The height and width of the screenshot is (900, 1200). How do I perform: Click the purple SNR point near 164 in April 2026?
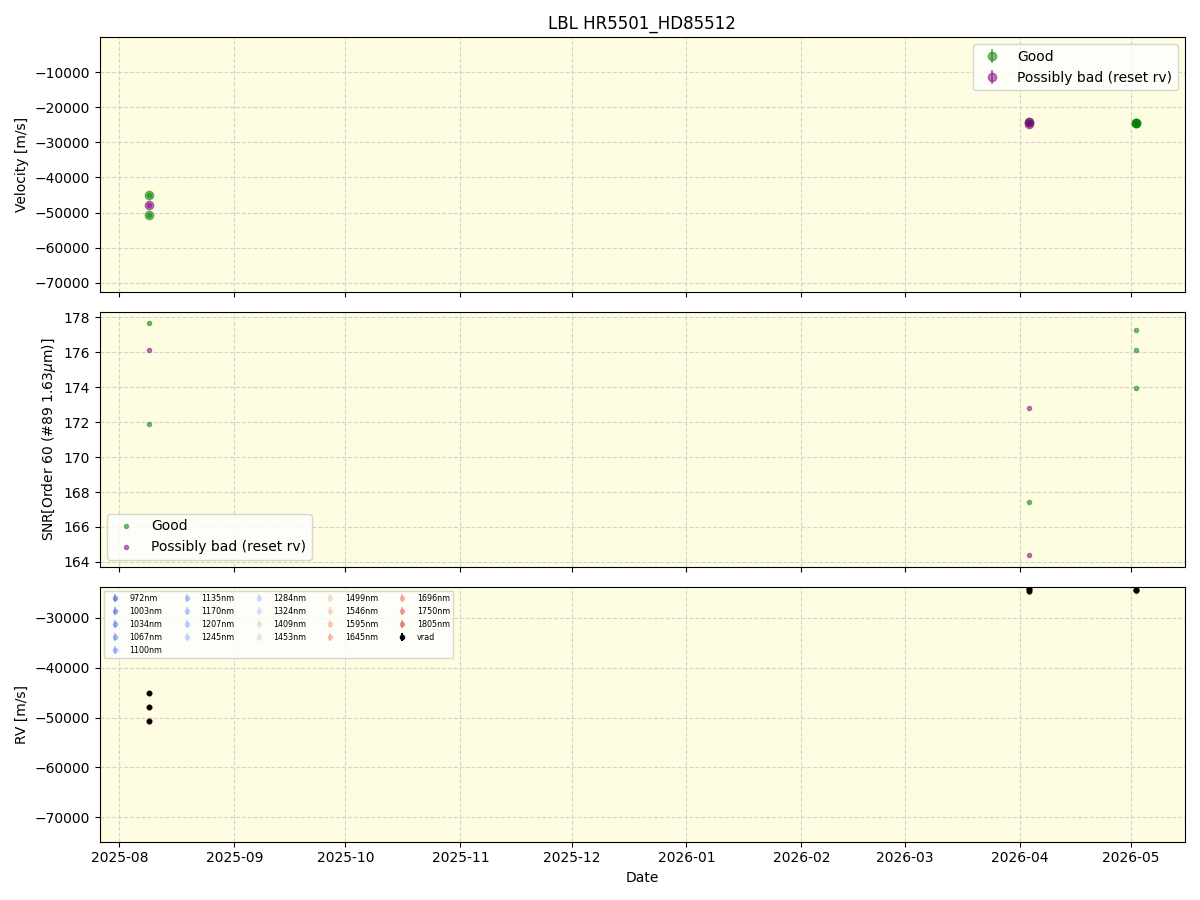[x=1029, y=555]
